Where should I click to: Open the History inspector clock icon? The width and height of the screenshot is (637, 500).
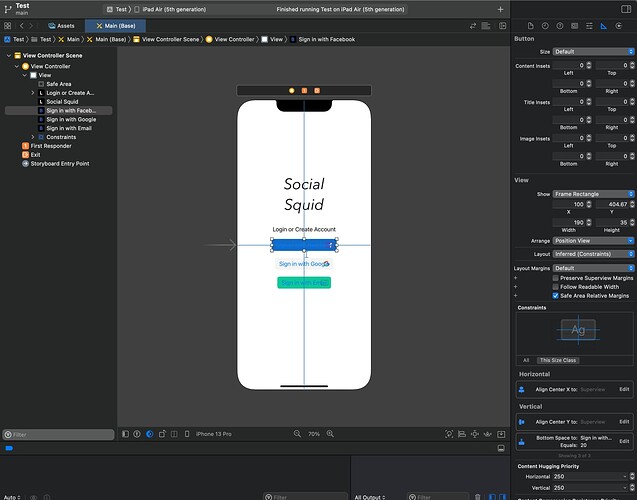(x=545, y=26)
